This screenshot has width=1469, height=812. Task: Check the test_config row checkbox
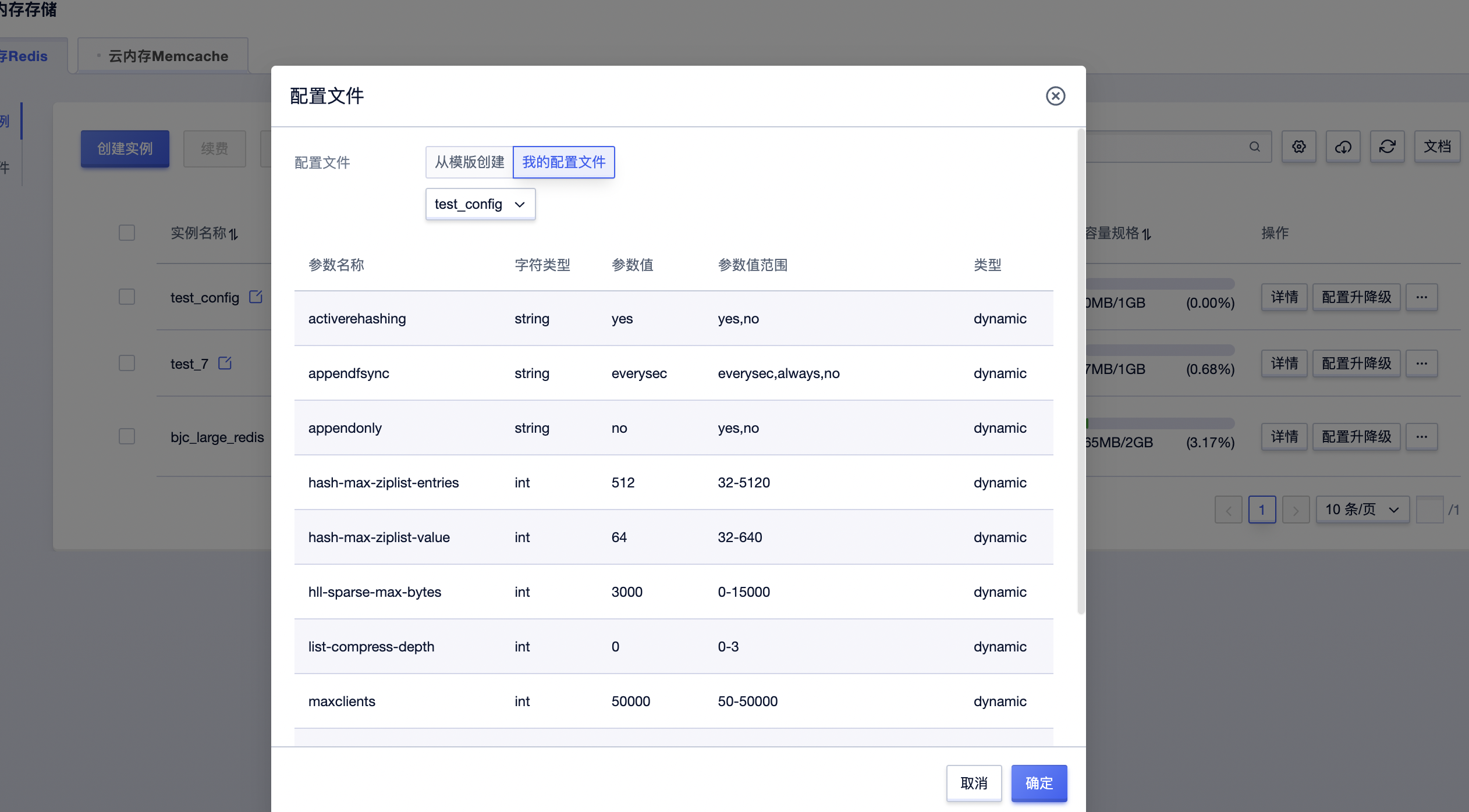click(x=126, y=297)
